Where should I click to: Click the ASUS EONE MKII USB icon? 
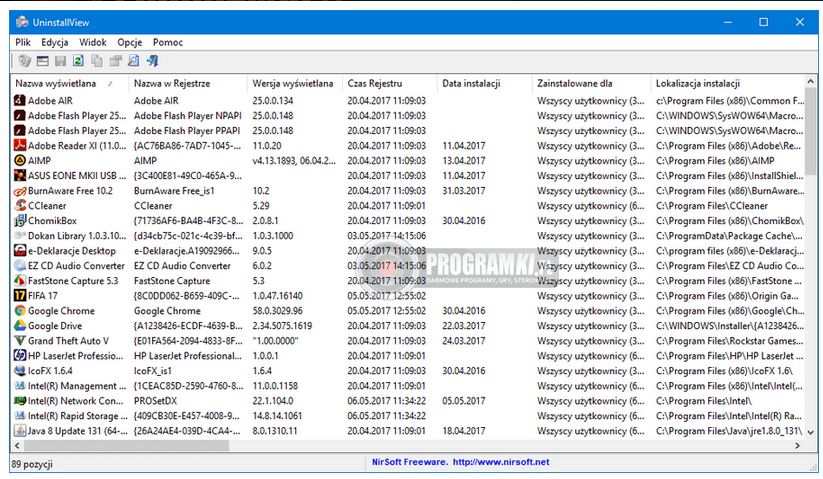pyautogui.click(x=19, y=175)
